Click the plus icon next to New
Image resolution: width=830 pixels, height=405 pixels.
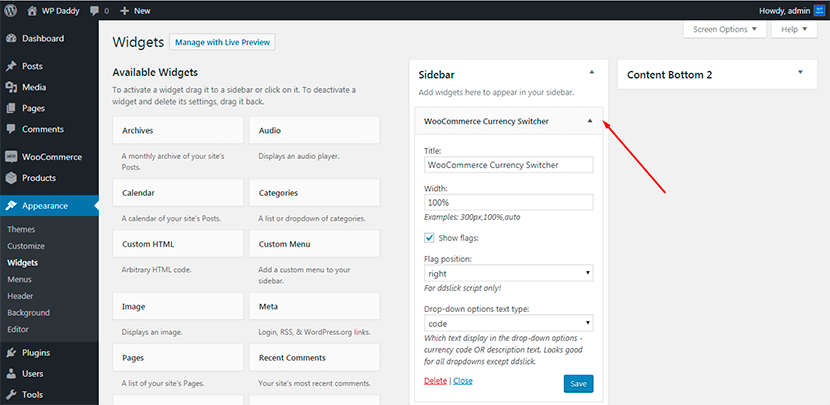point(124,11)
